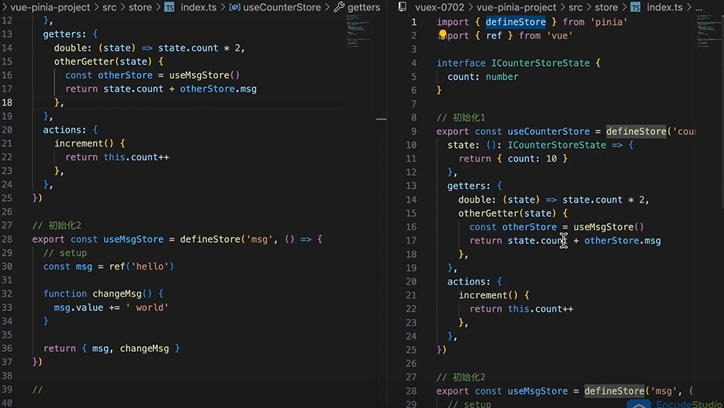Click 'double:' getter in left editor
Screen dimensions: 724x408
click(73, 48)
